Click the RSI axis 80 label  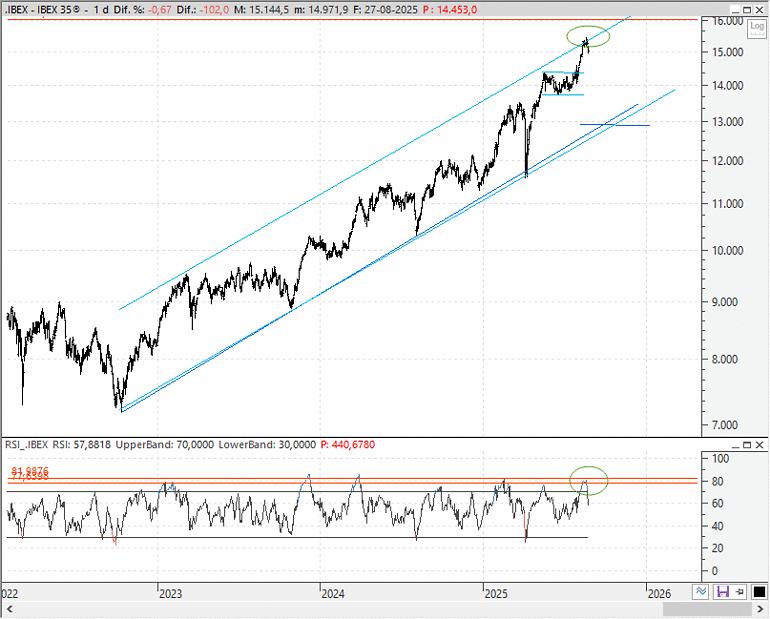717,482
